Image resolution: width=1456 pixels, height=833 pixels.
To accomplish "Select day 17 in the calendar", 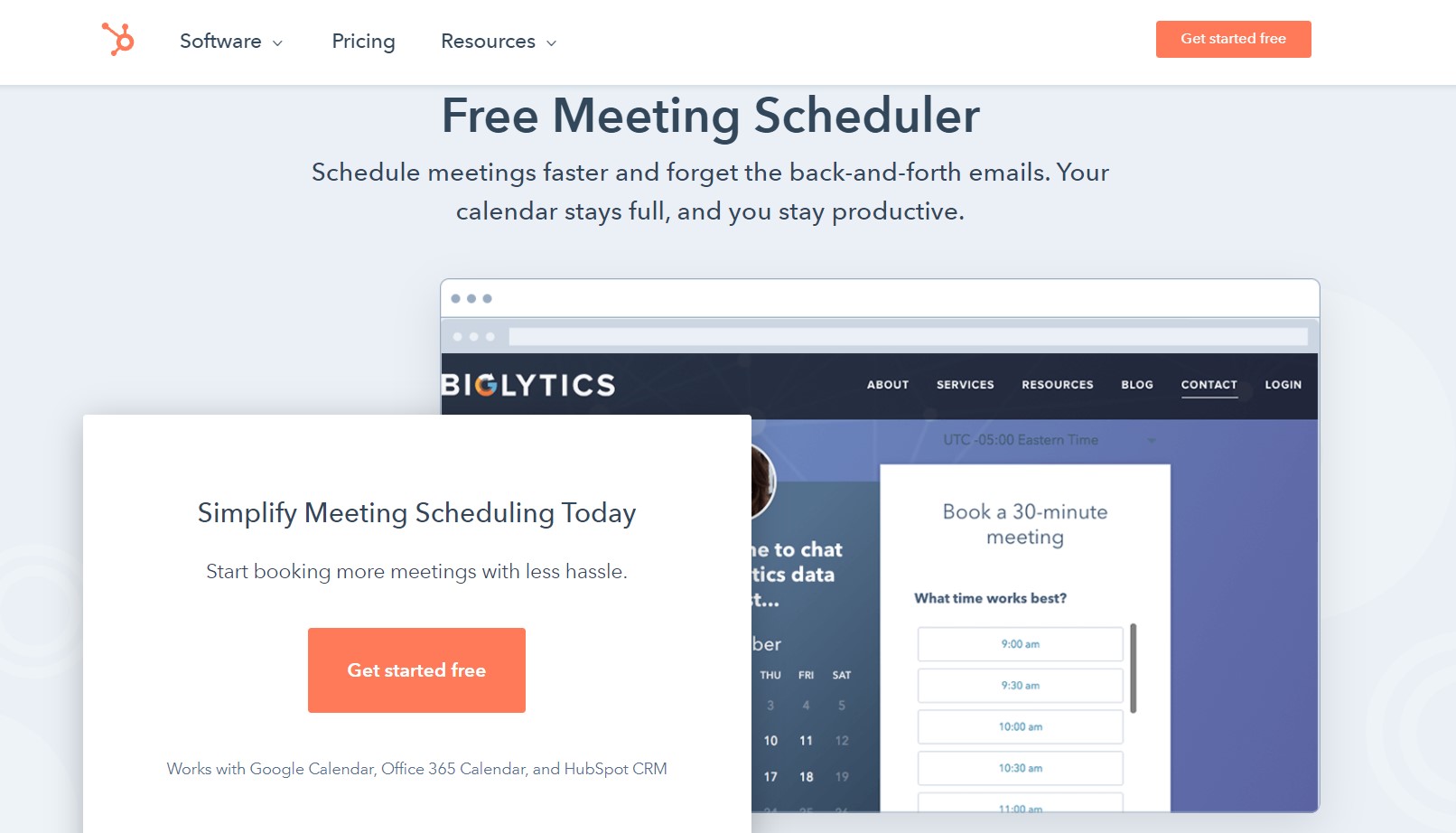I will click(770, 777).
